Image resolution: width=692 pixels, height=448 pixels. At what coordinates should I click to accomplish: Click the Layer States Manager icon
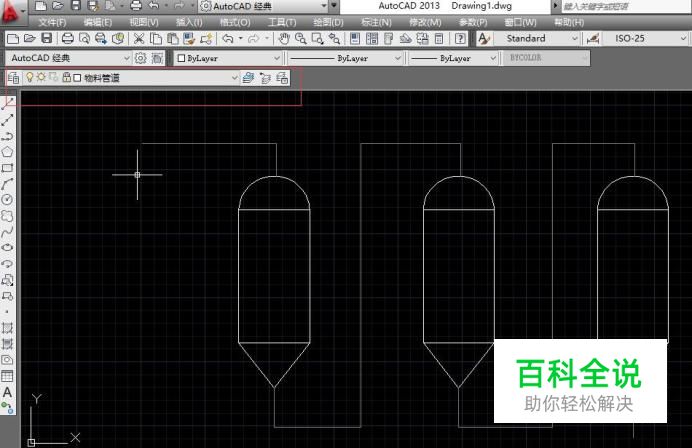click(x=282, y=78)
